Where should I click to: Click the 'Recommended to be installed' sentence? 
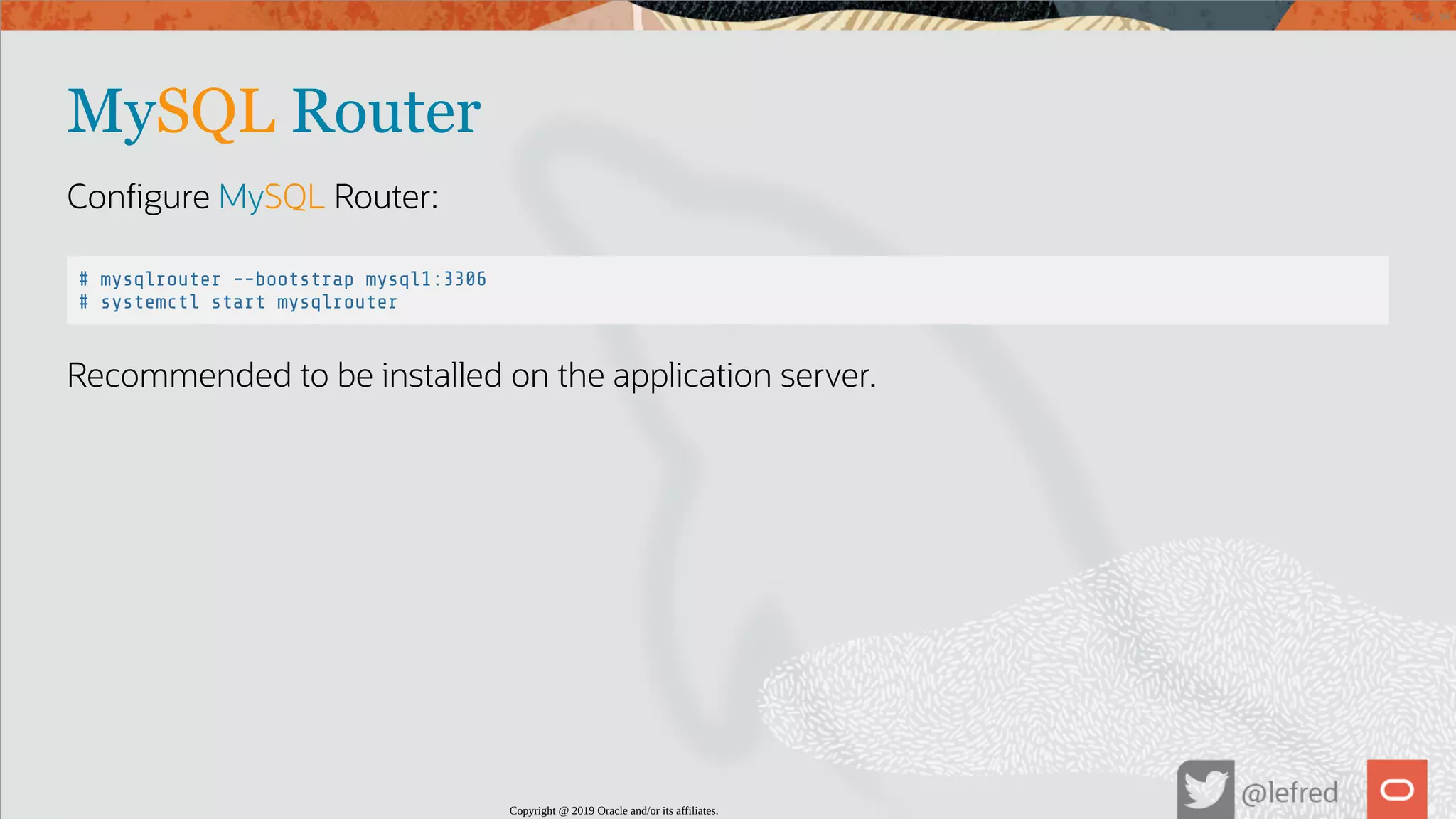pos(471,375)
